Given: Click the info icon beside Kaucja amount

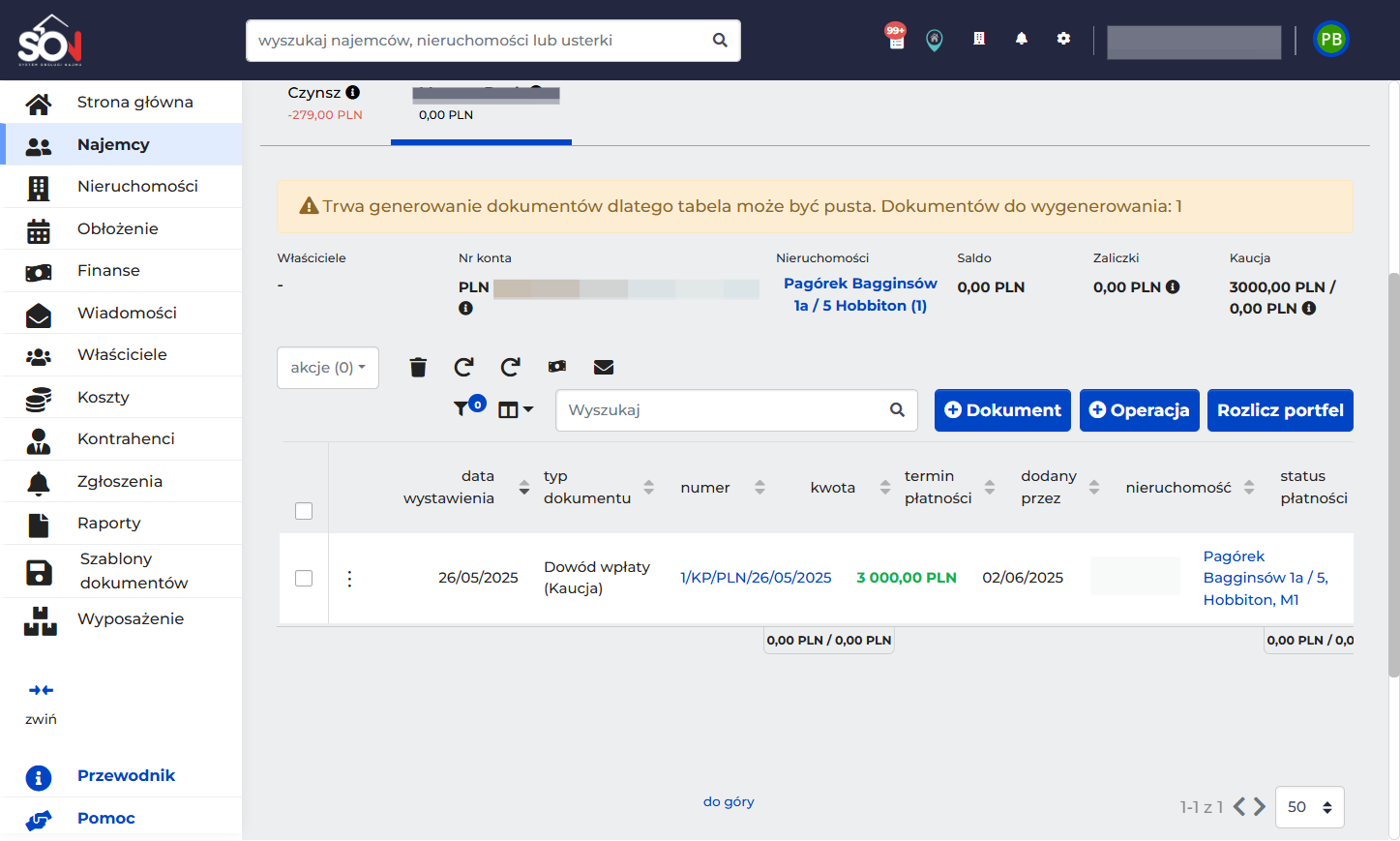Looking at the screenshot, I should (x=1309, y=309).
